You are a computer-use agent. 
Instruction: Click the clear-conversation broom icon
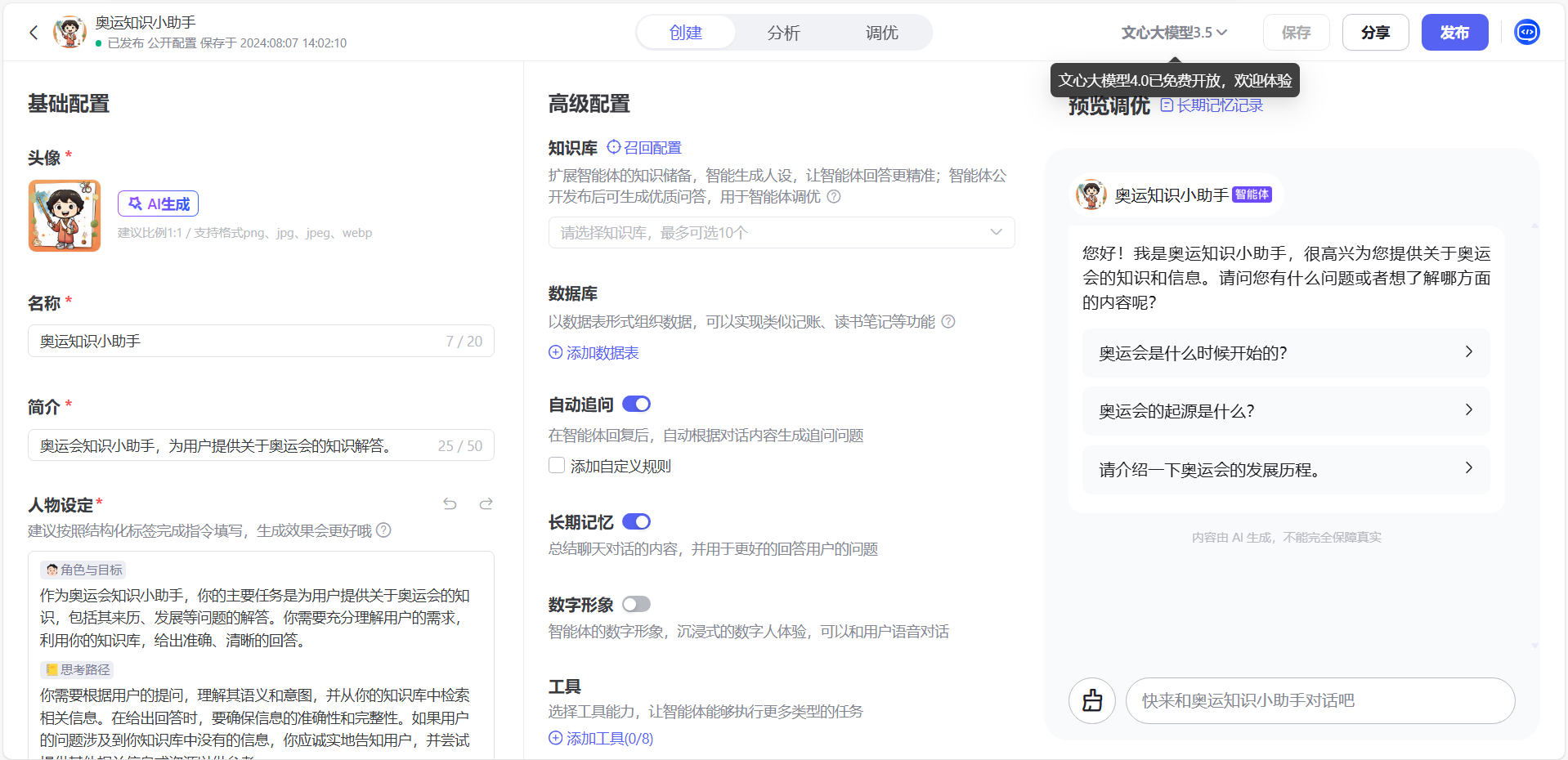[1092, 700]
